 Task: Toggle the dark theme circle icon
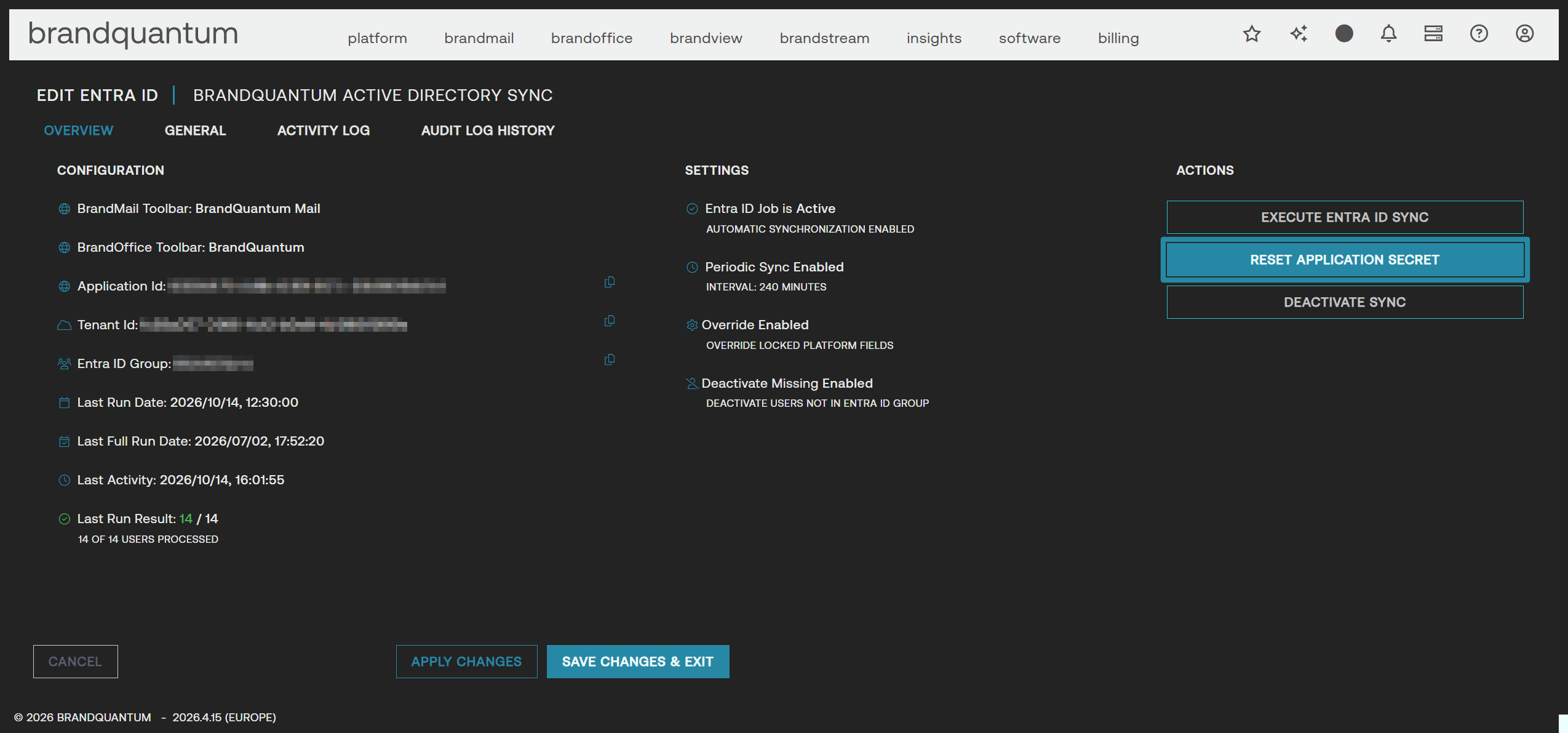coord(1344,33)
